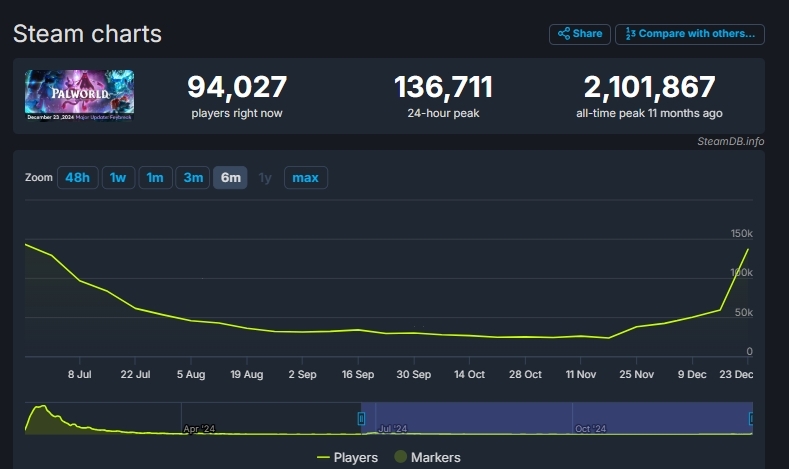Open the Palworld game banner thumbnail

79,96
